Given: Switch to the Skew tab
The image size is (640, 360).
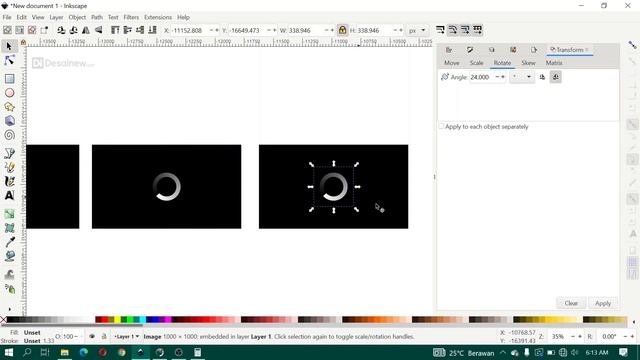Looking at the screenshot, I should tap(528, 63).
